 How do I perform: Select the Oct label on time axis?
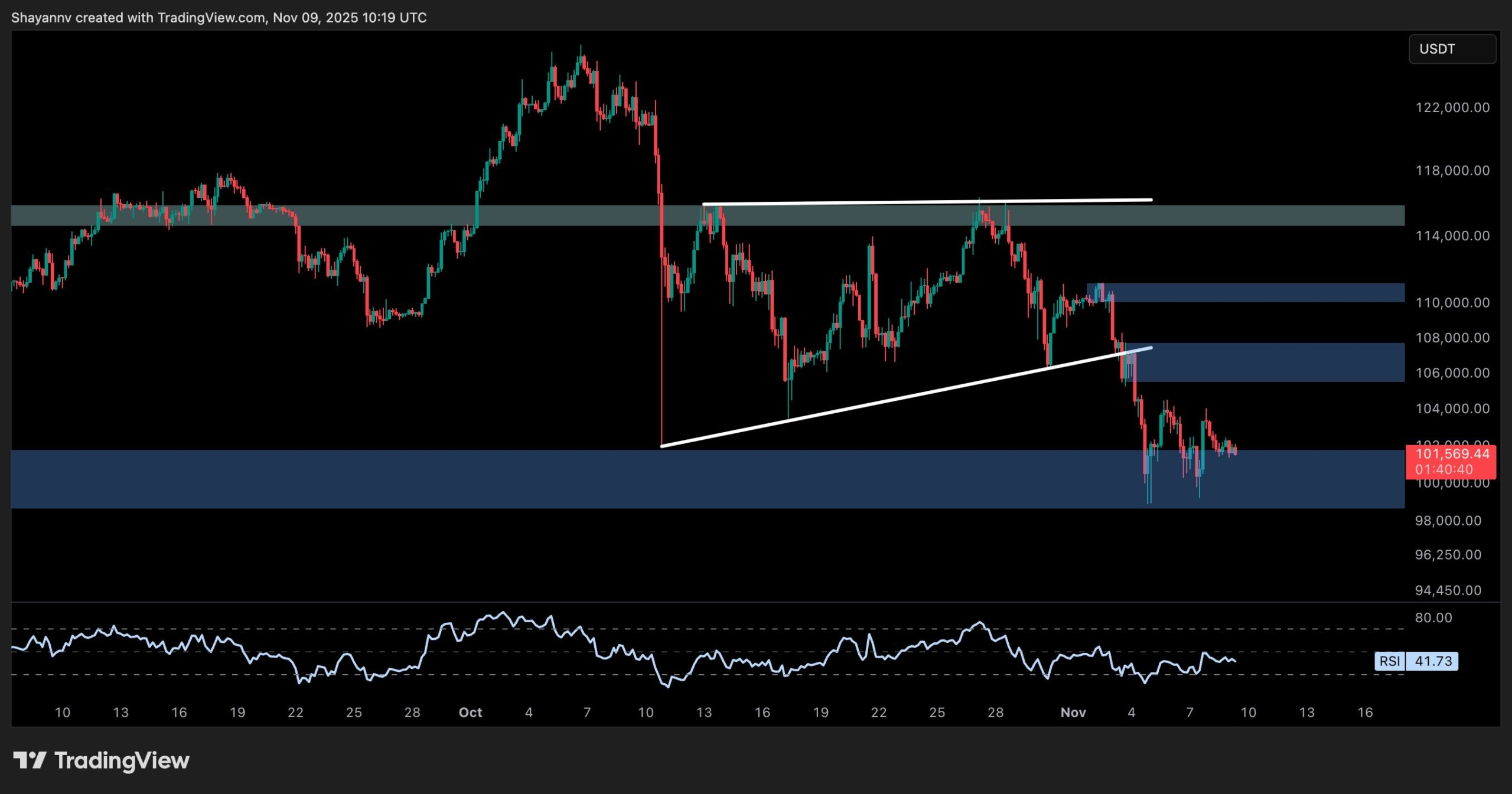(x=470, y=713)
